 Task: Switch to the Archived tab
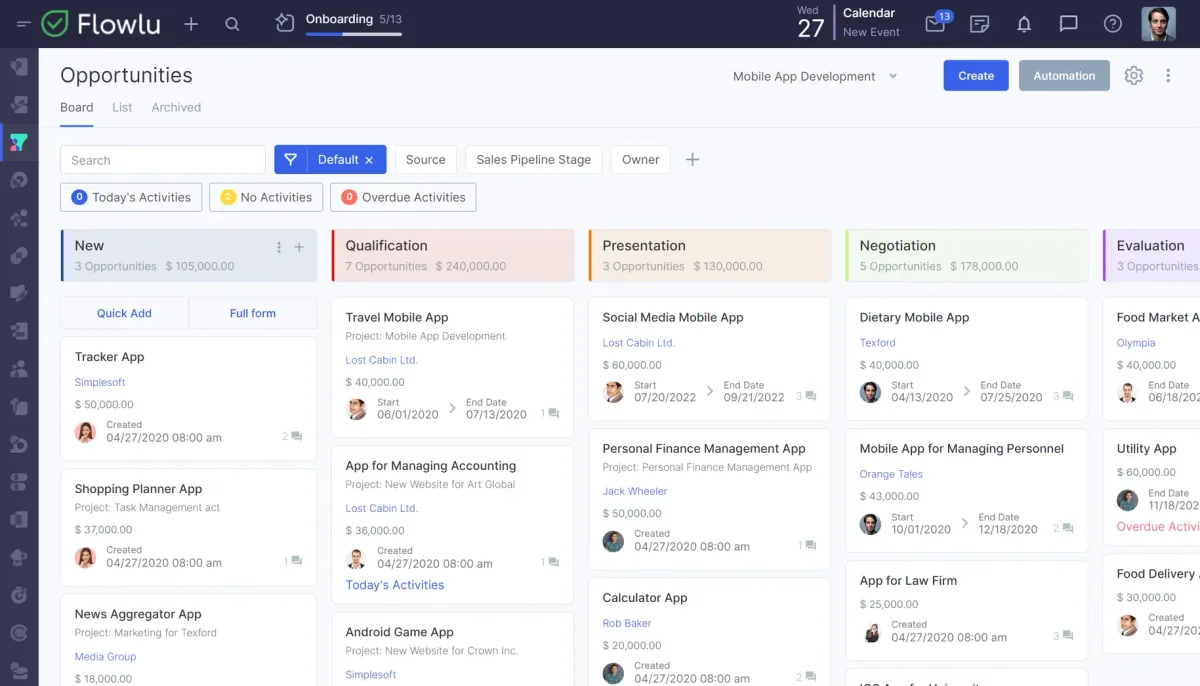[x=176, y=107]
